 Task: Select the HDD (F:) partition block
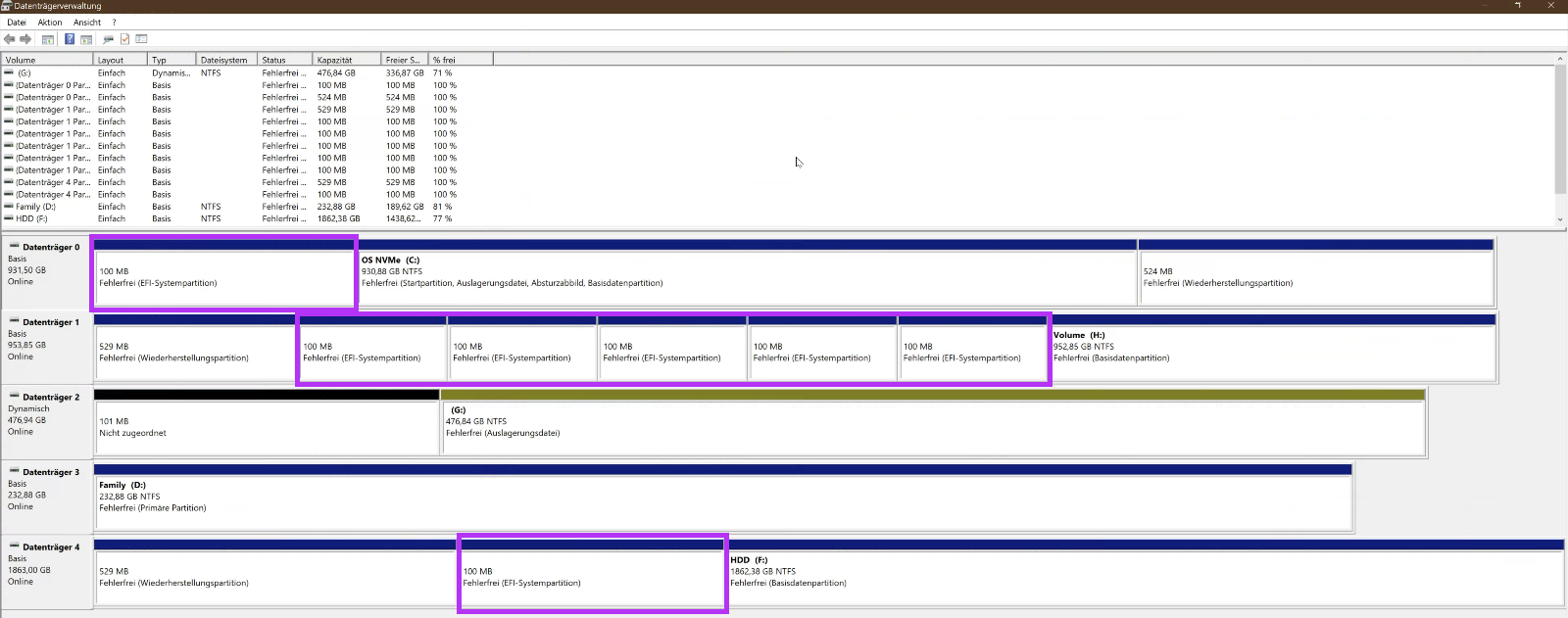point(1146,572)
